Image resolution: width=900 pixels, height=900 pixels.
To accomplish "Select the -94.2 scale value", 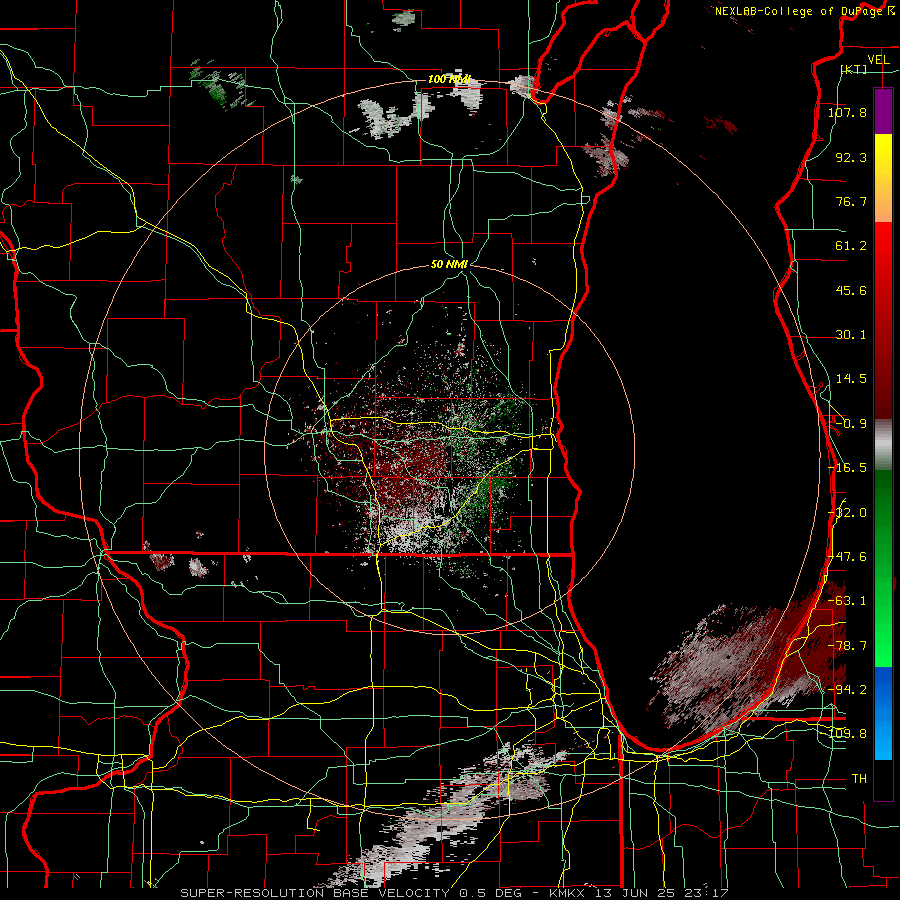I will coord(847,689).
